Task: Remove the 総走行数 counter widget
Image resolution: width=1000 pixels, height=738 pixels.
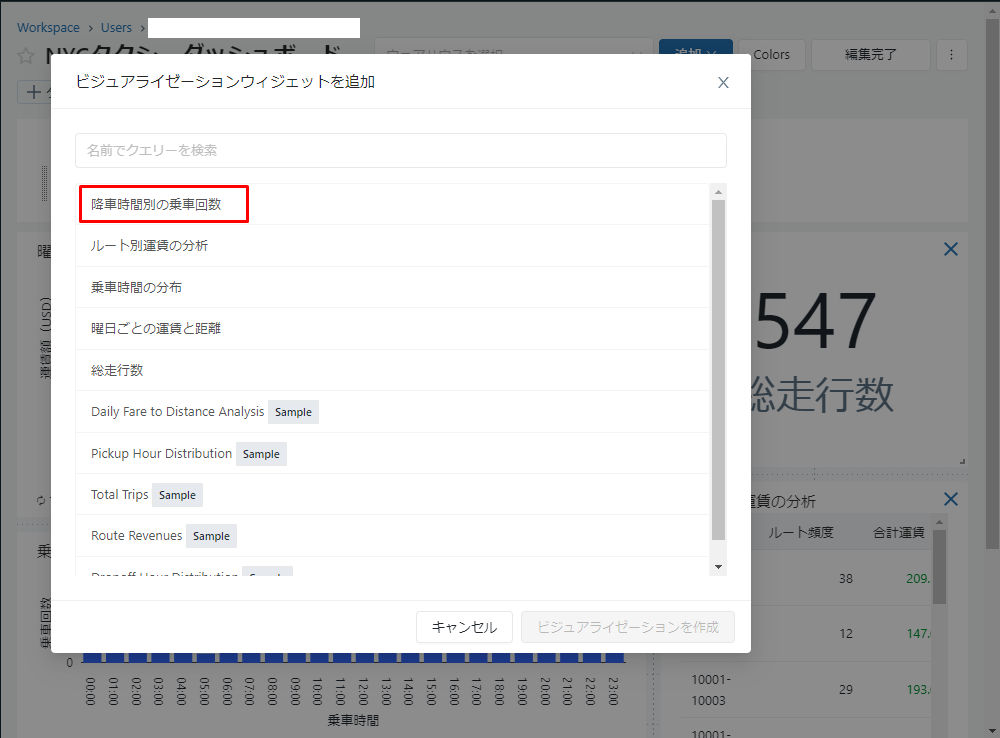Action: click(x=951, y=249)
